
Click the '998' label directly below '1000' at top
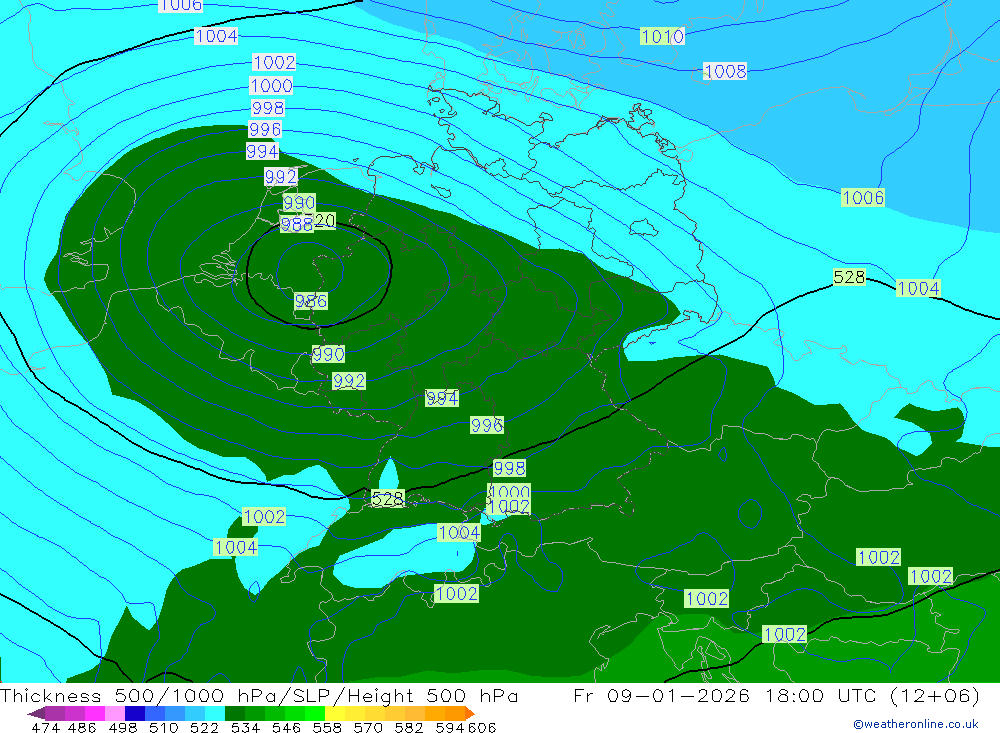pyautogui.click(x=267, y=108)
